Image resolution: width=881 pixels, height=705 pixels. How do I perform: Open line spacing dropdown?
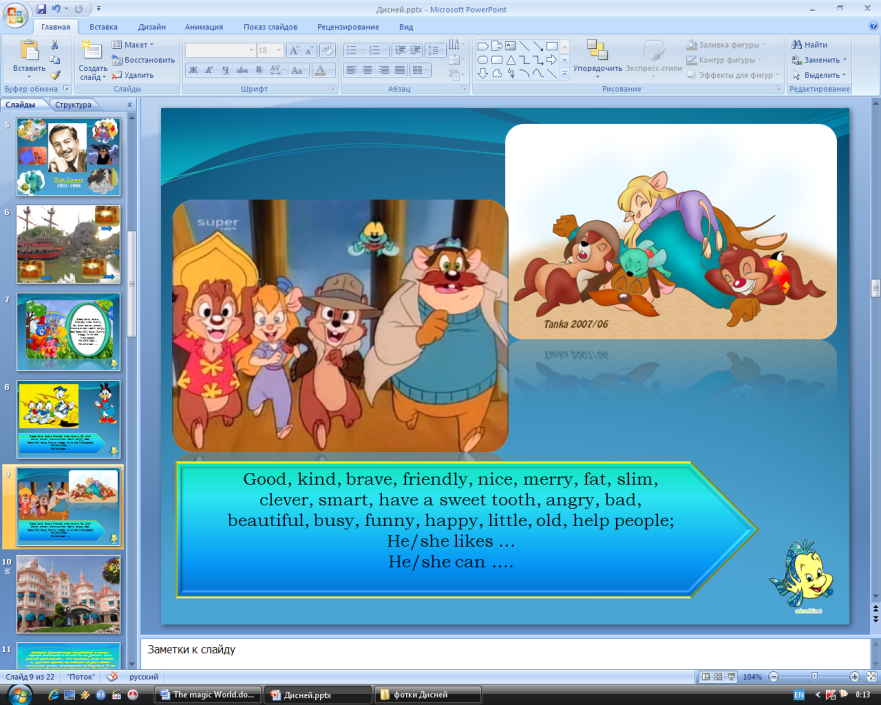pos(434,51)
